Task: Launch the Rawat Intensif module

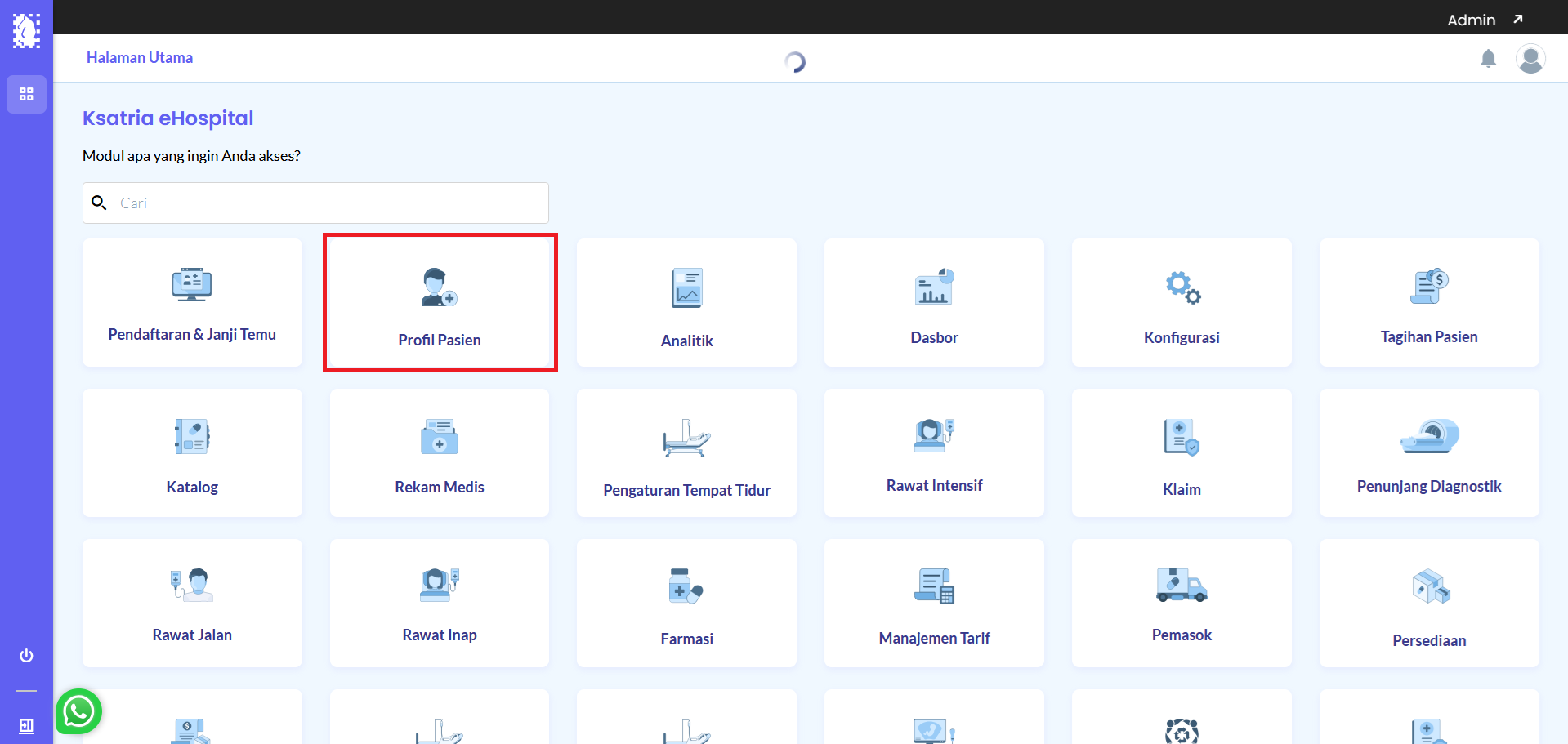Action: [x=934, y=452]
